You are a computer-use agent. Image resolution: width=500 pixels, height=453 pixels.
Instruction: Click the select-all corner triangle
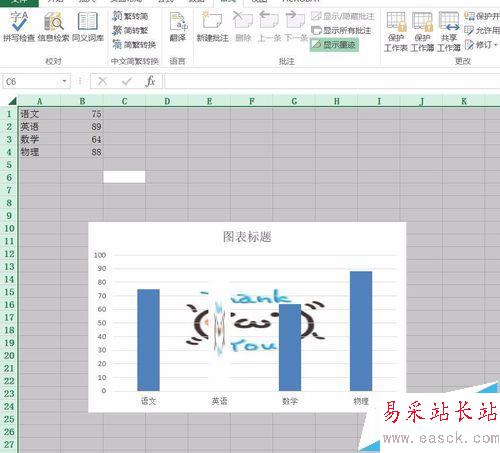(x=12, y=101)
